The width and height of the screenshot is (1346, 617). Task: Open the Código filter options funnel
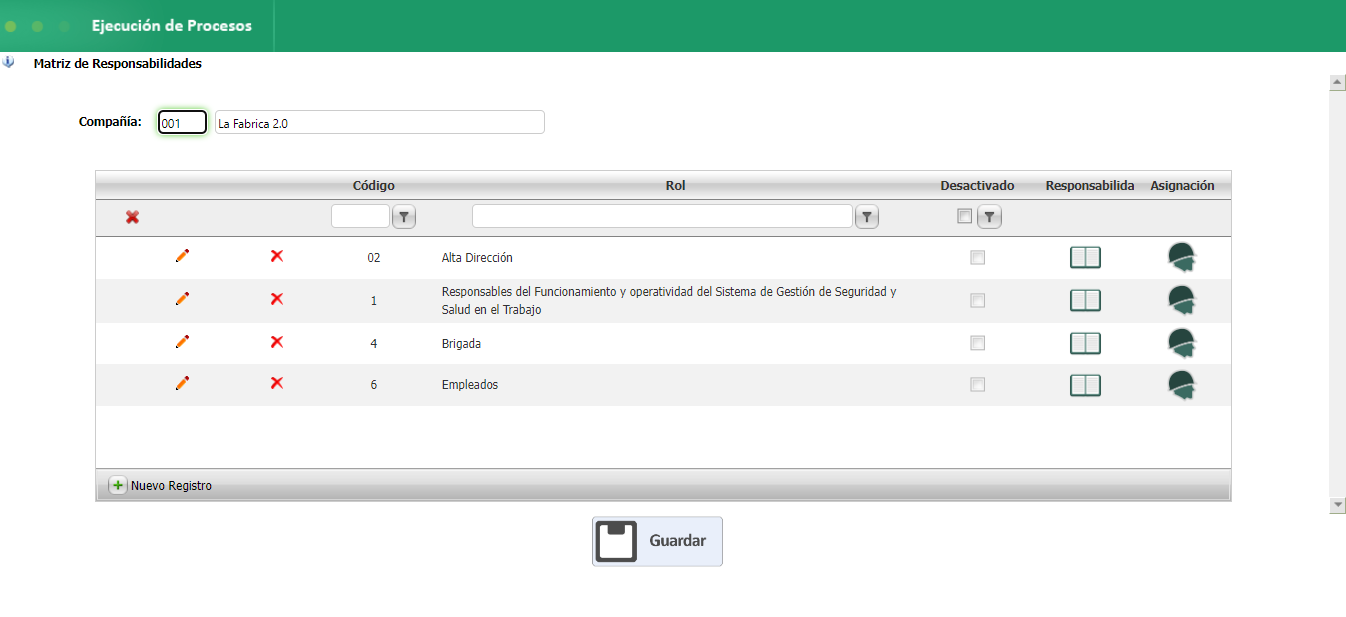click(404, 216)
